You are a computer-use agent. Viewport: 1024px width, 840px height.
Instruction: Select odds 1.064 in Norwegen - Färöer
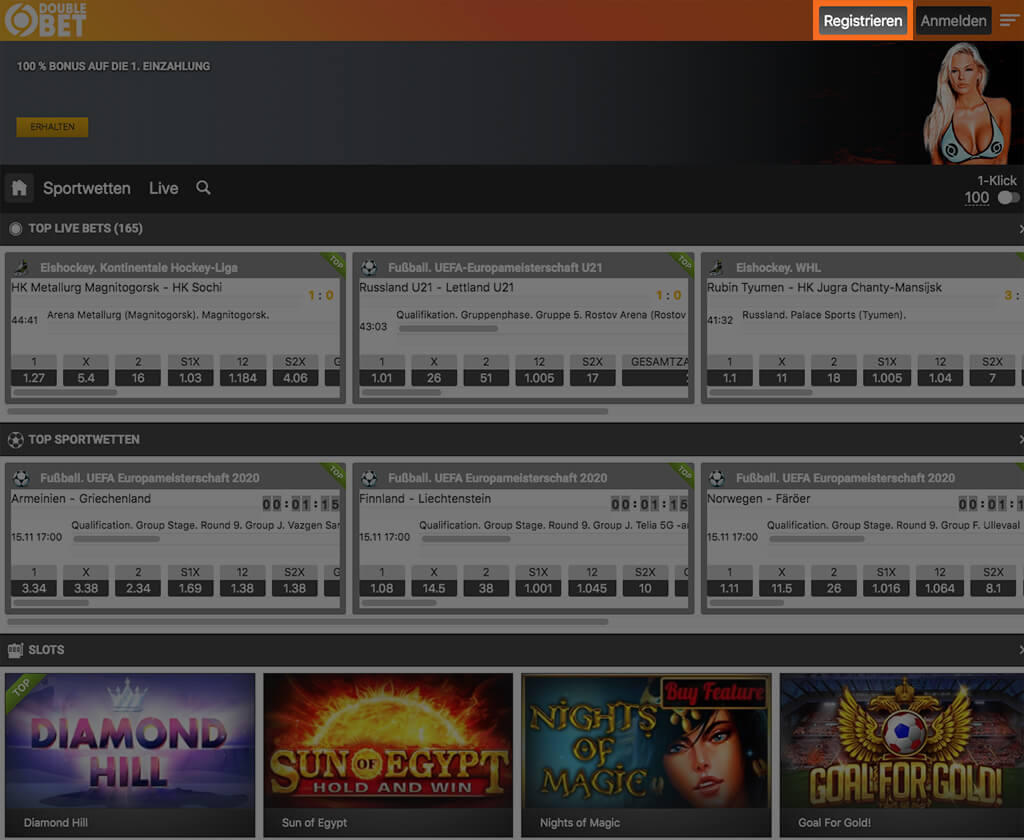[940, 589]
